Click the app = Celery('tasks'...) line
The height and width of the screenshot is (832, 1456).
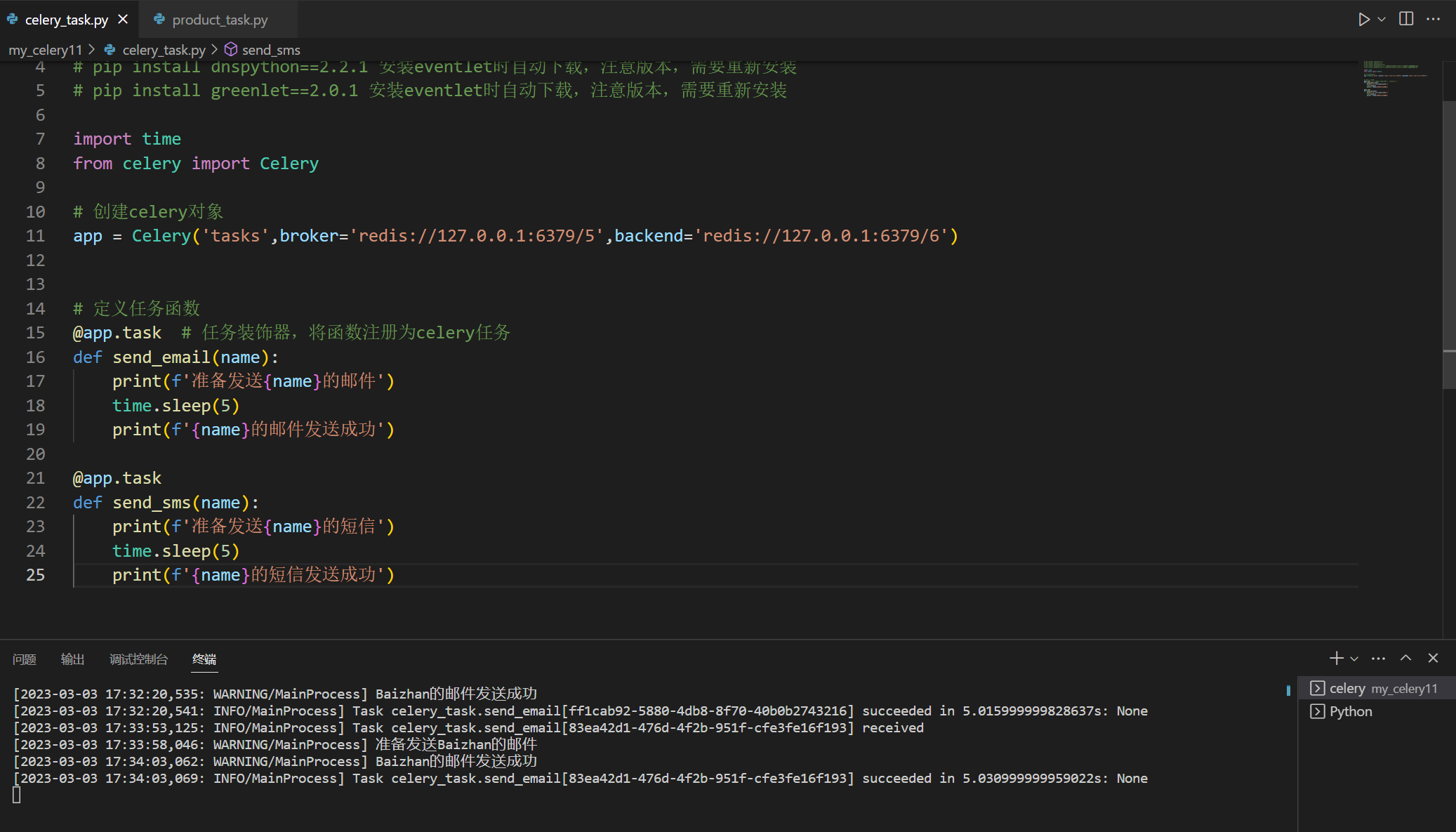click(515, 236)
